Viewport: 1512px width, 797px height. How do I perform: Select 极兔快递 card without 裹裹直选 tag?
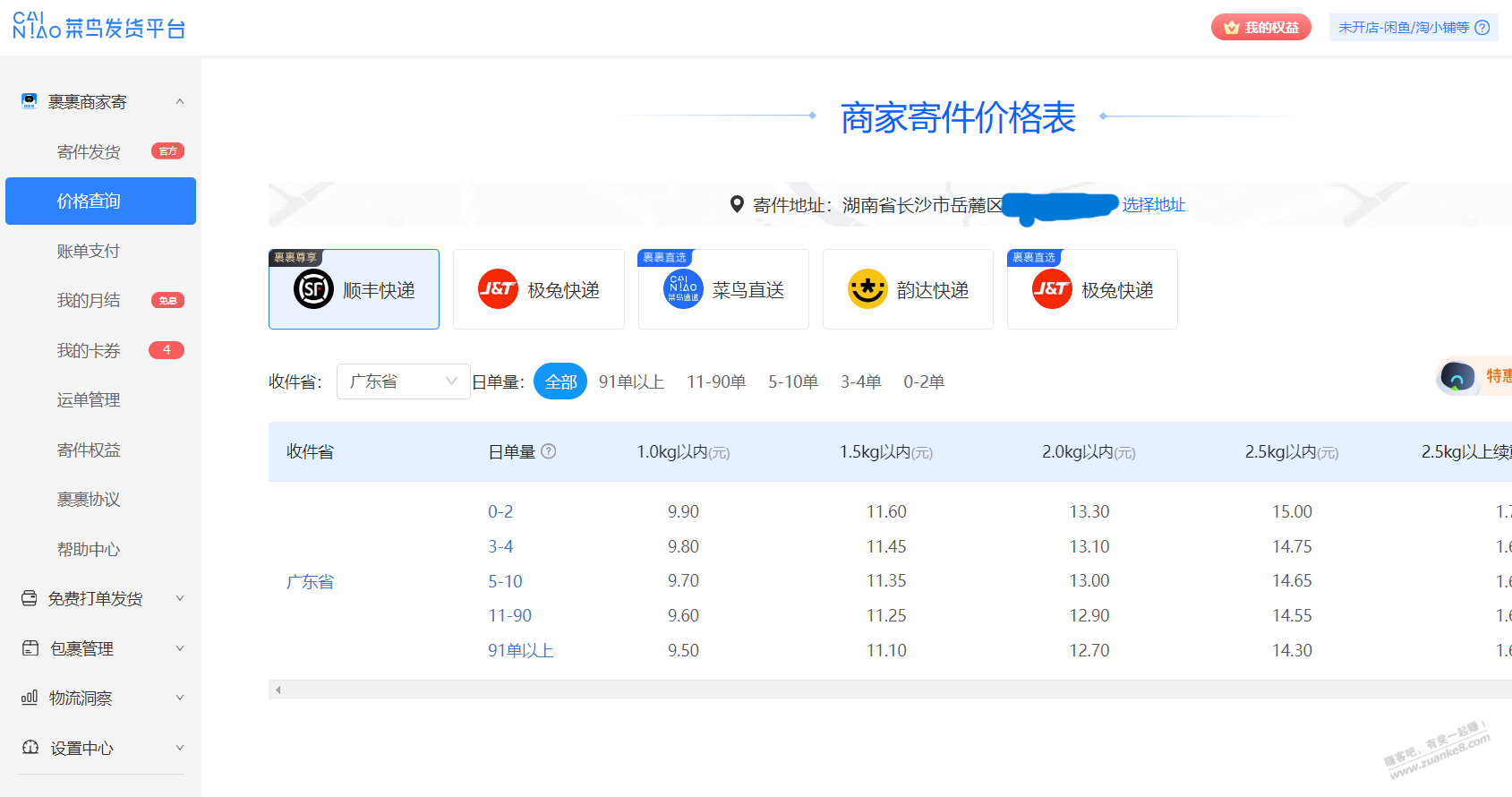click(539, 289)
